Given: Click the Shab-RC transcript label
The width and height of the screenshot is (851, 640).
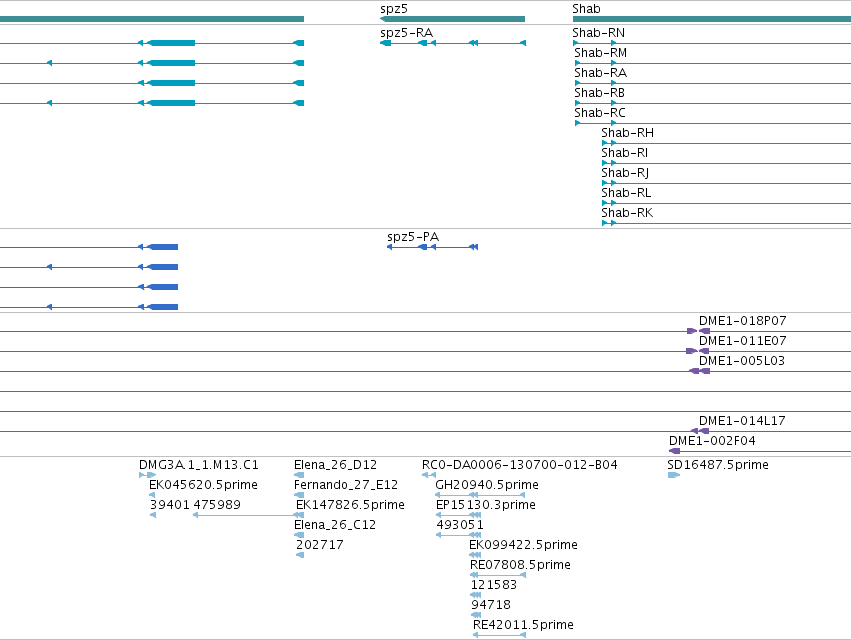Looking at the screenshot, I should (x=600, y=113).
